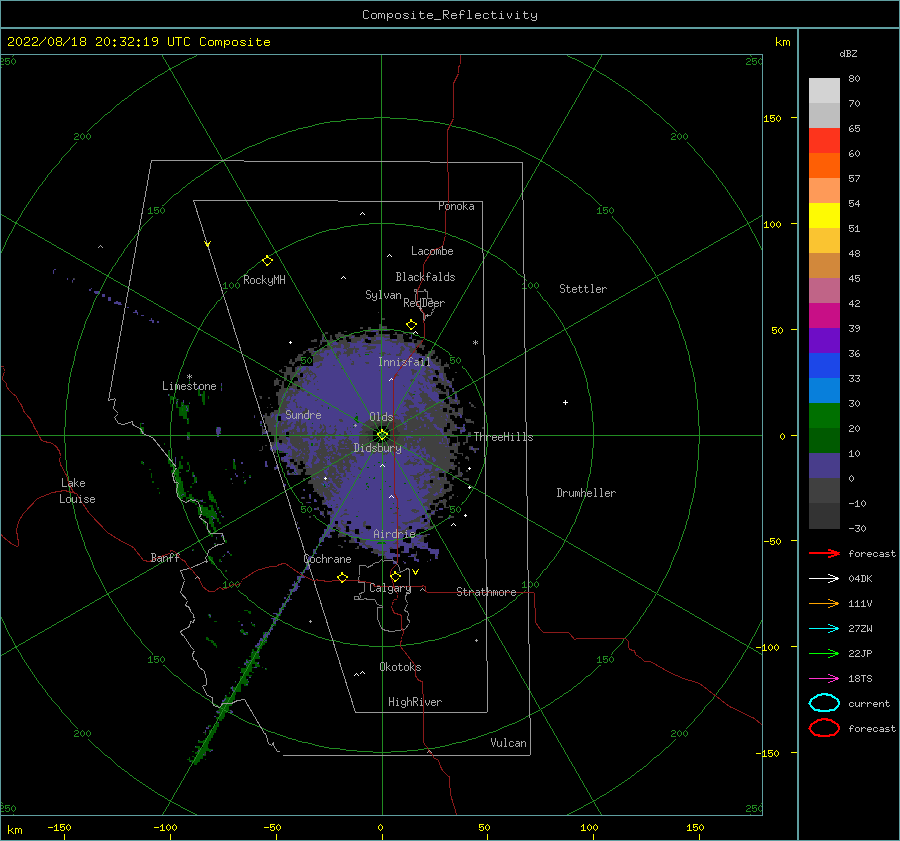This screenshot has width=900, height=841.
Task: Select the cyan 27ZW arrow in legend
Action: (x=824, y=629)
